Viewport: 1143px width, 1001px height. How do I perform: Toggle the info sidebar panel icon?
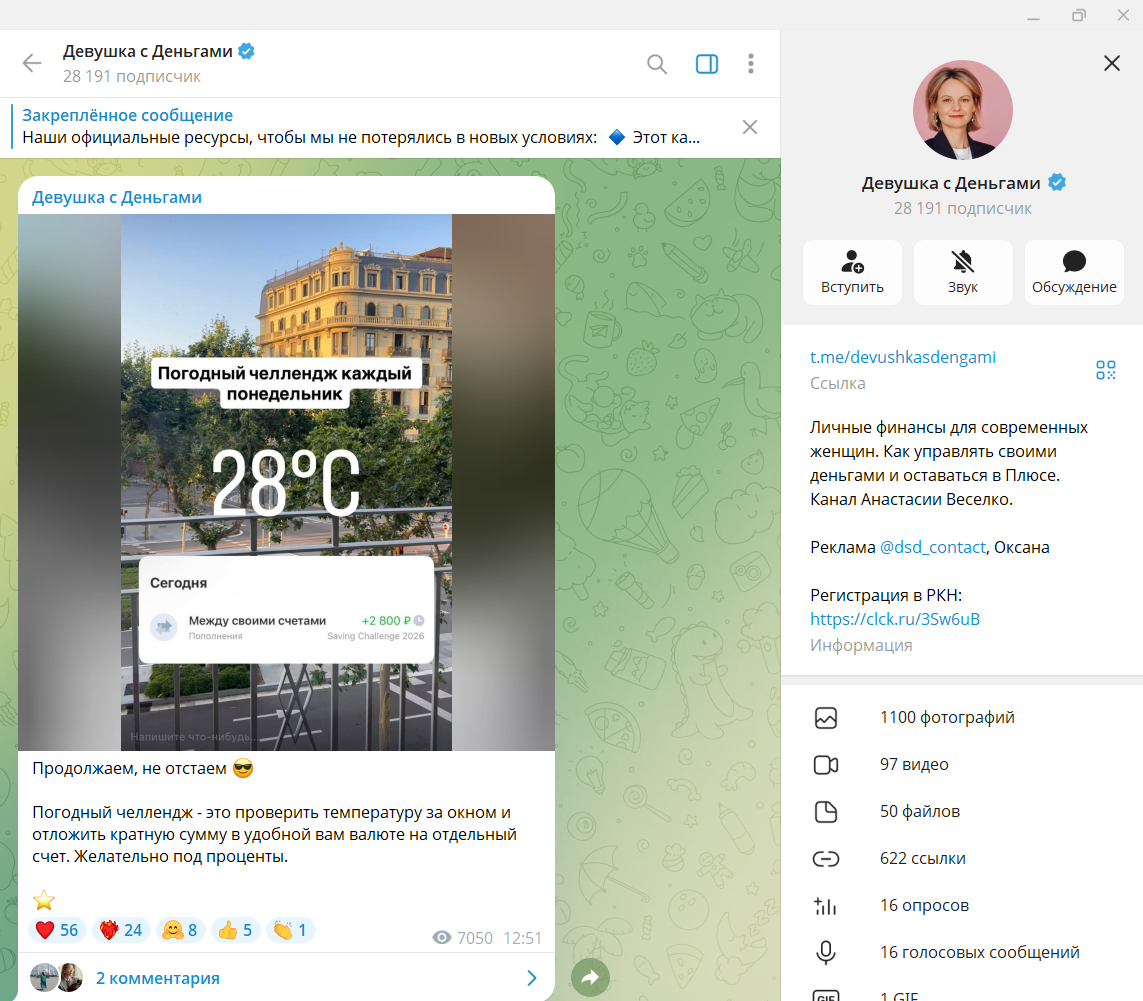[x=706, y=64]
